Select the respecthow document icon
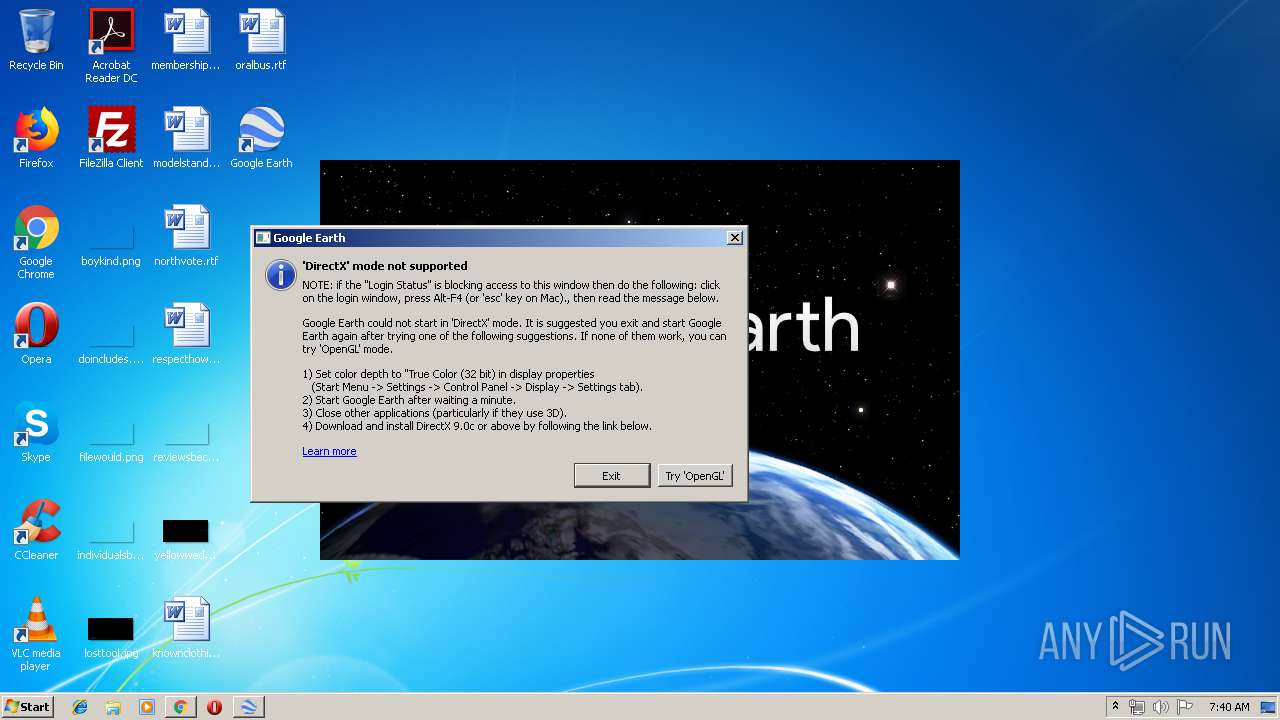Image resolution: width=1280 pixels, height=720 pixels. [x=186, y=334]
